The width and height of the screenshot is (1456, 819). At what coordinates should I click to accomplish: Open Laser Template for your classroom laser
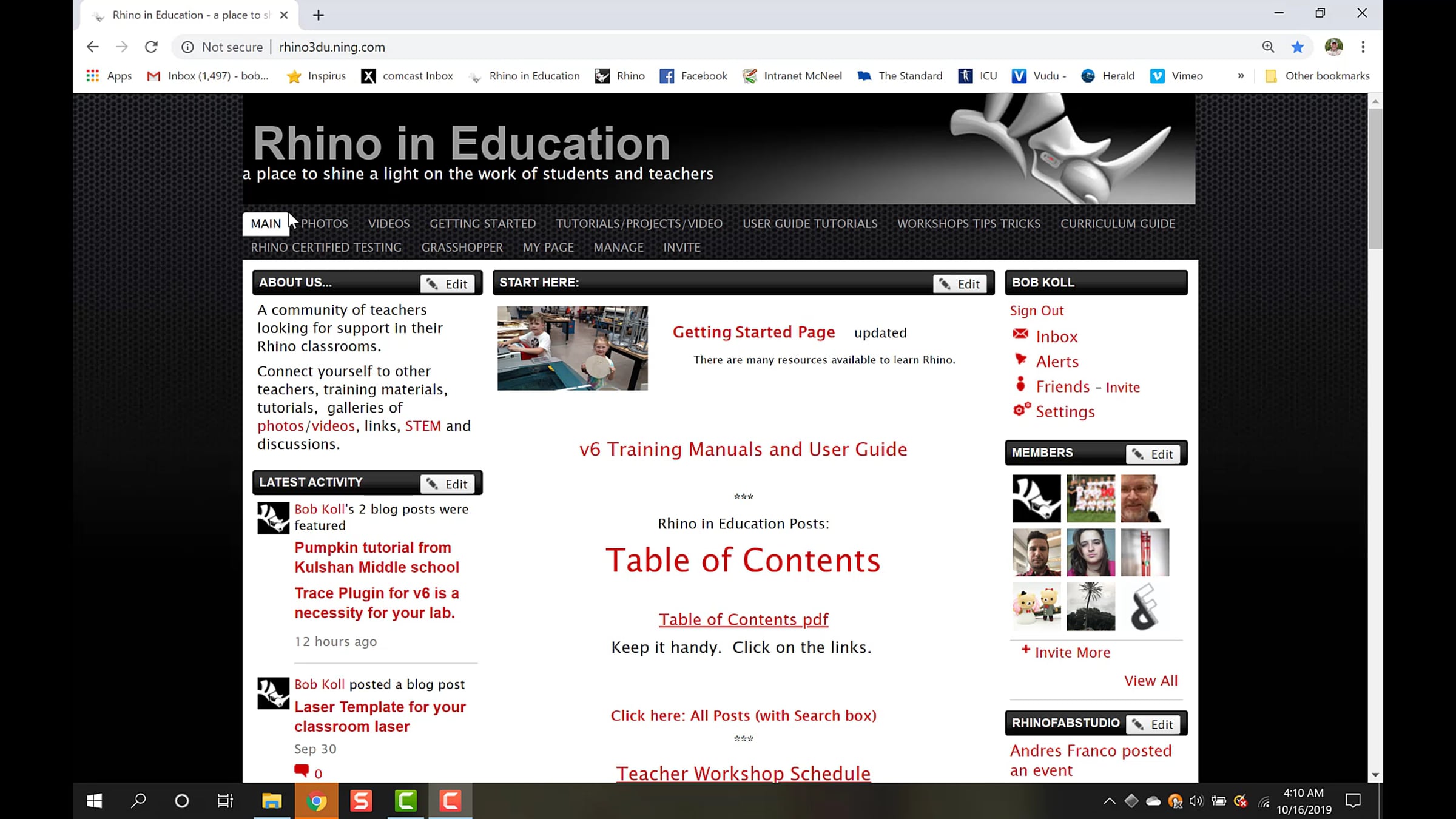click(x=380, y=717)
